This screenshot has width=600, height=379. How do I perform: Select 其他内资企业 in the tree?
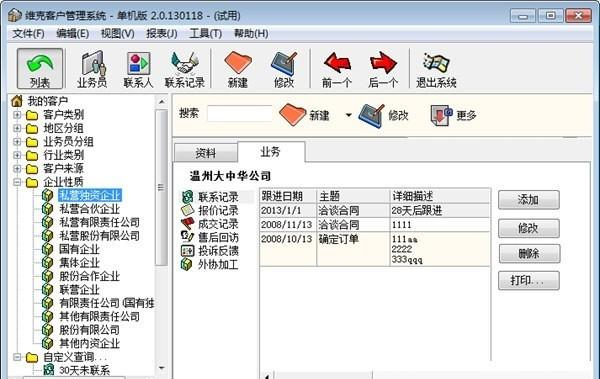coord(90,343)
